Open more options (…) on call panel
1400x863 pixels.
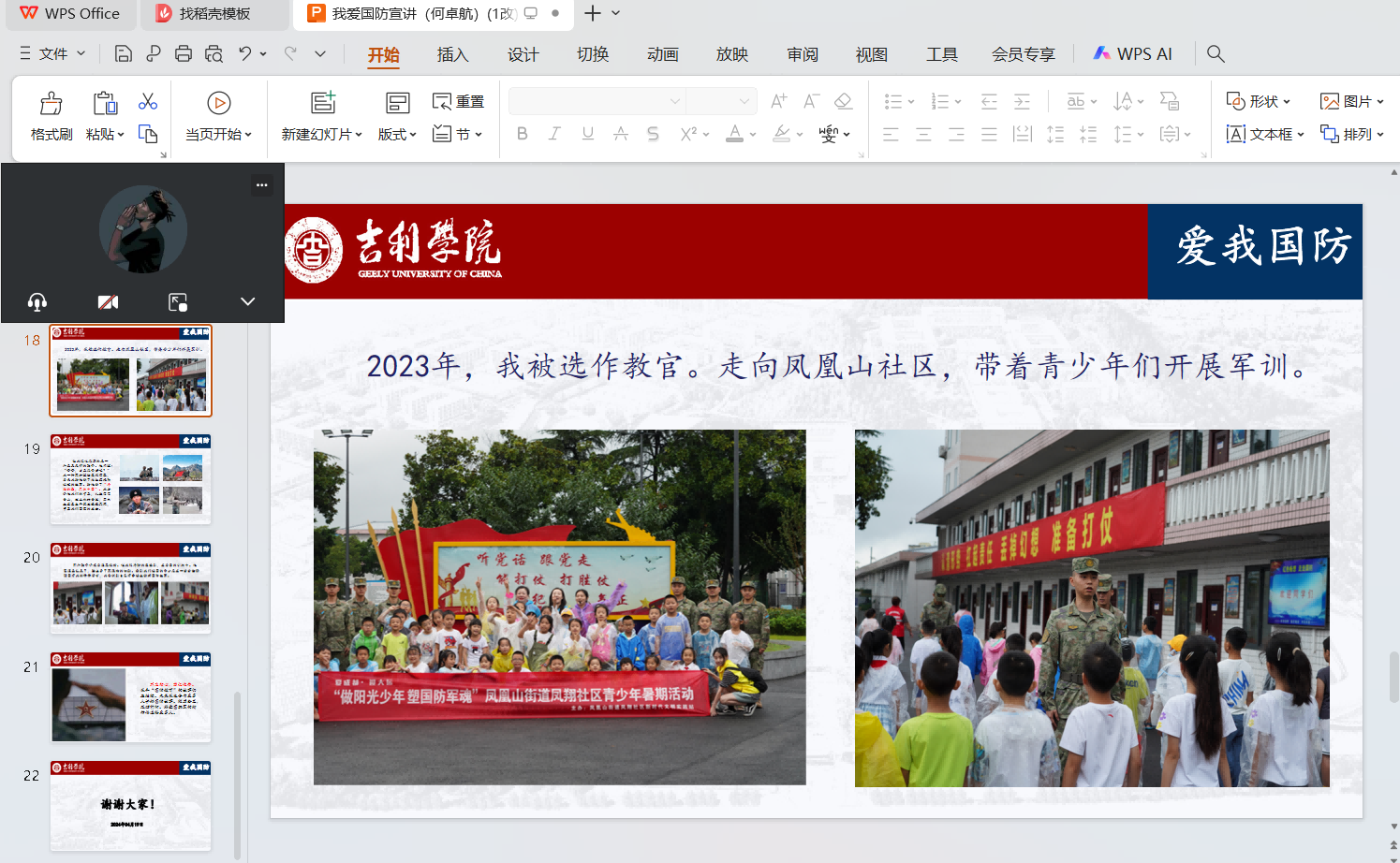(x=262, y=185)
